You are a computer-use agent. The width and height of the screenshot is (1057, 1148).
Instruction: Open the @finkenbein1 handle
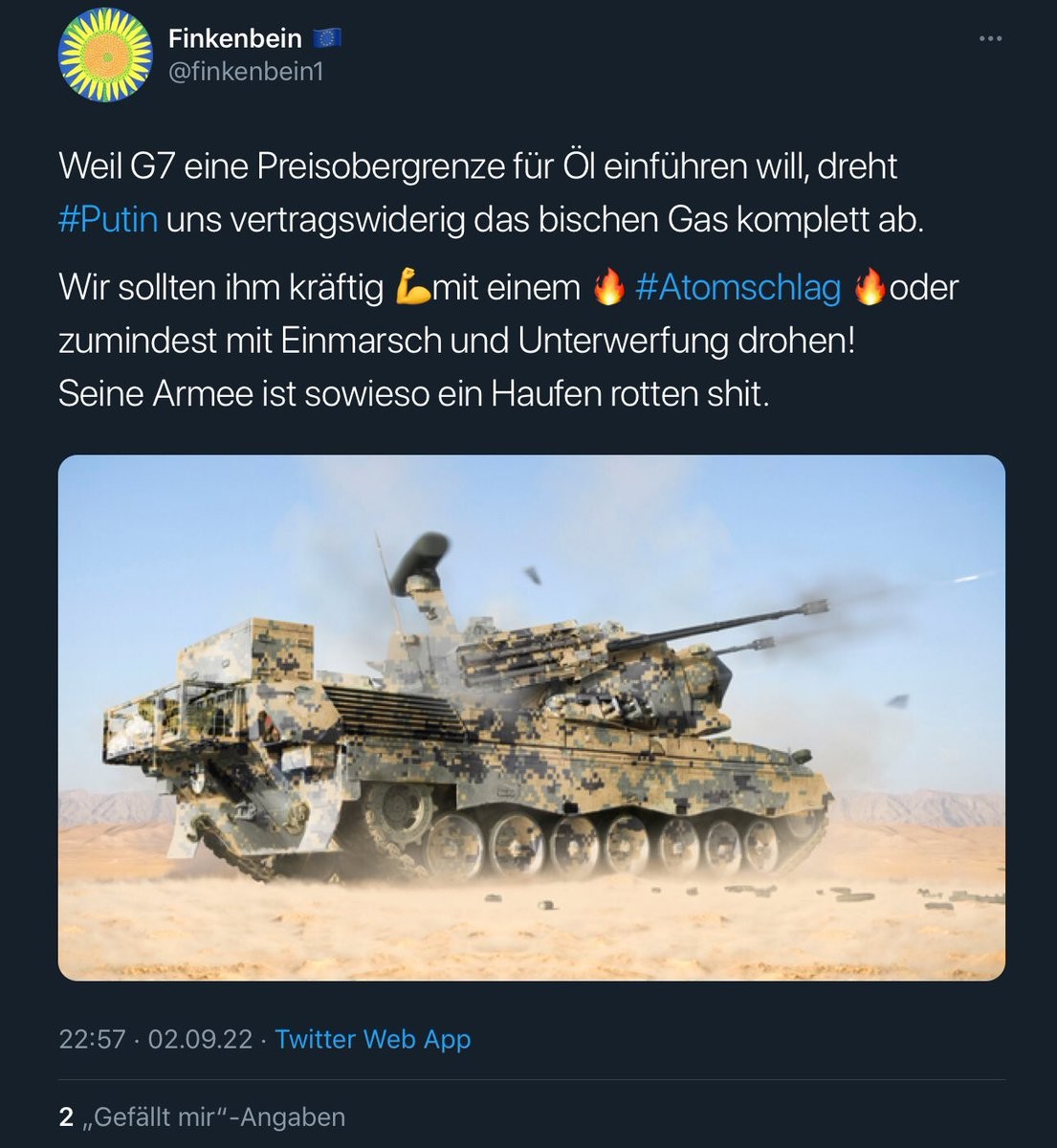click(x=246, y=72)
